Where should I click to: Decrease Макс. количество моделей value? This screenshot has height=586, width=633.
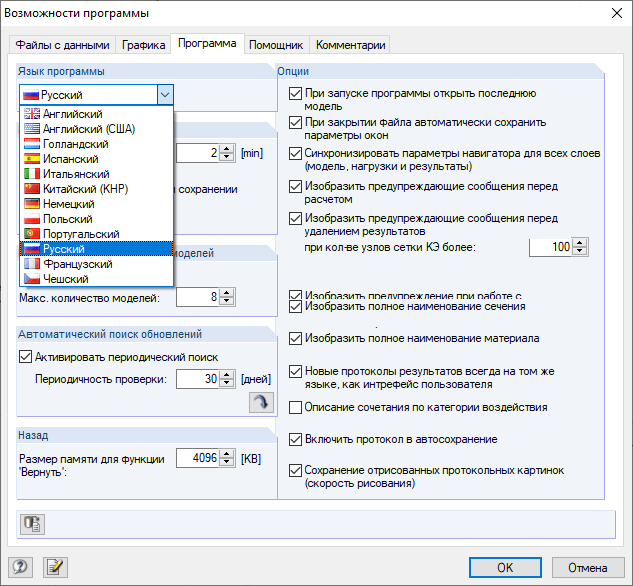227,301
